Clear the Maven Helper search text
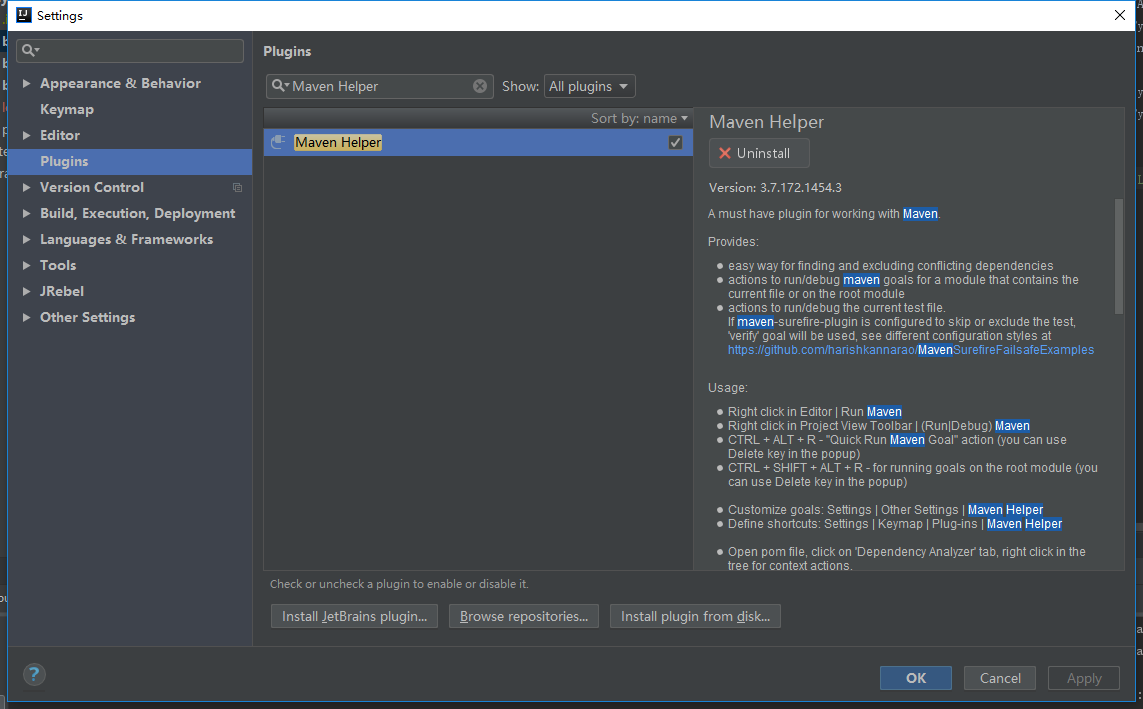Viewport: 1143px width, 709px height. click(x=480, y=86)
